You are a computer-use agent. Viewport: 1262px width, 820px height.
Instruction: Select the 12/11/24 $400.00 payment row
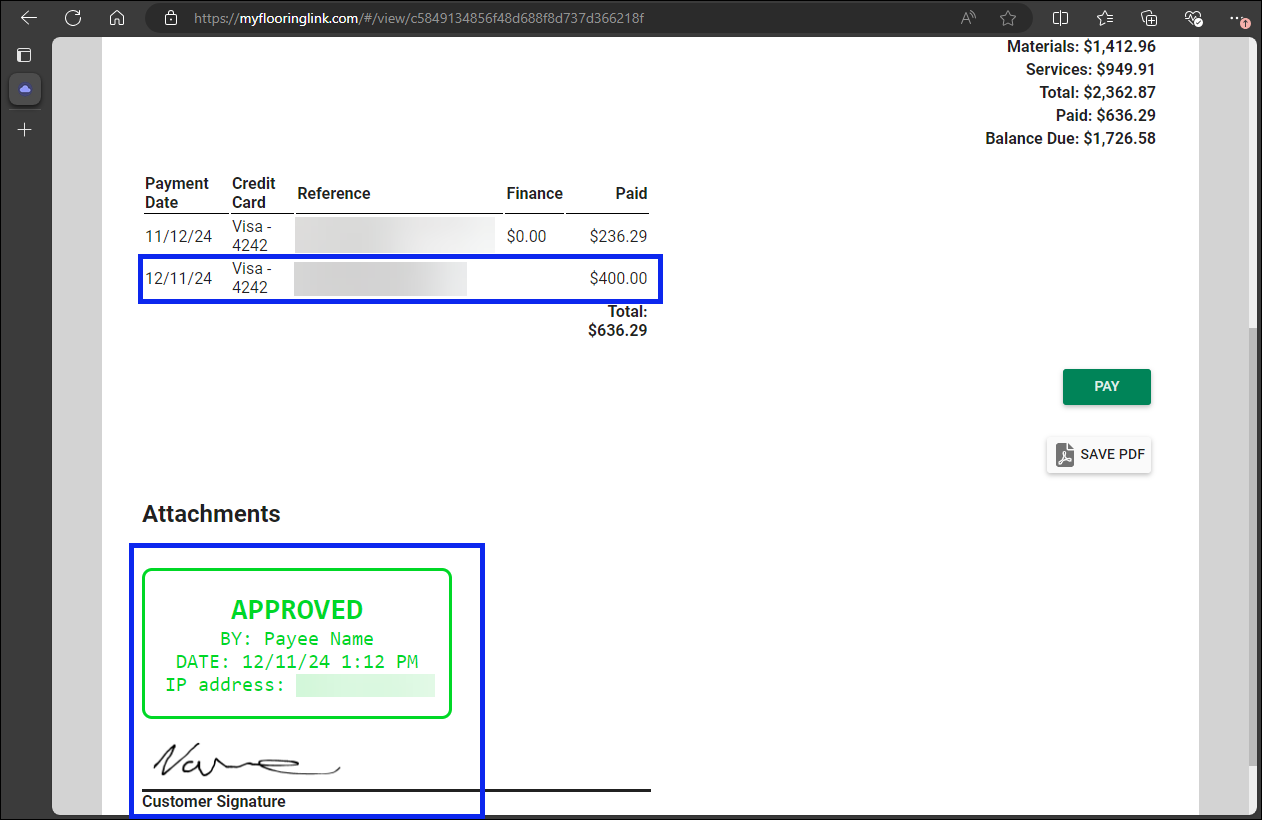point(400,279)
